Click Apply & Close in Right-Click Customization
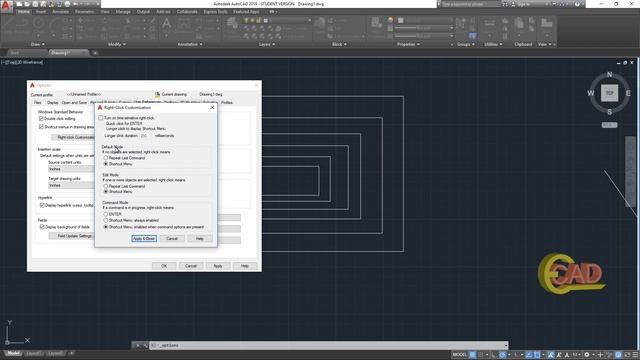Screen dimensions: 640x360 144,238
